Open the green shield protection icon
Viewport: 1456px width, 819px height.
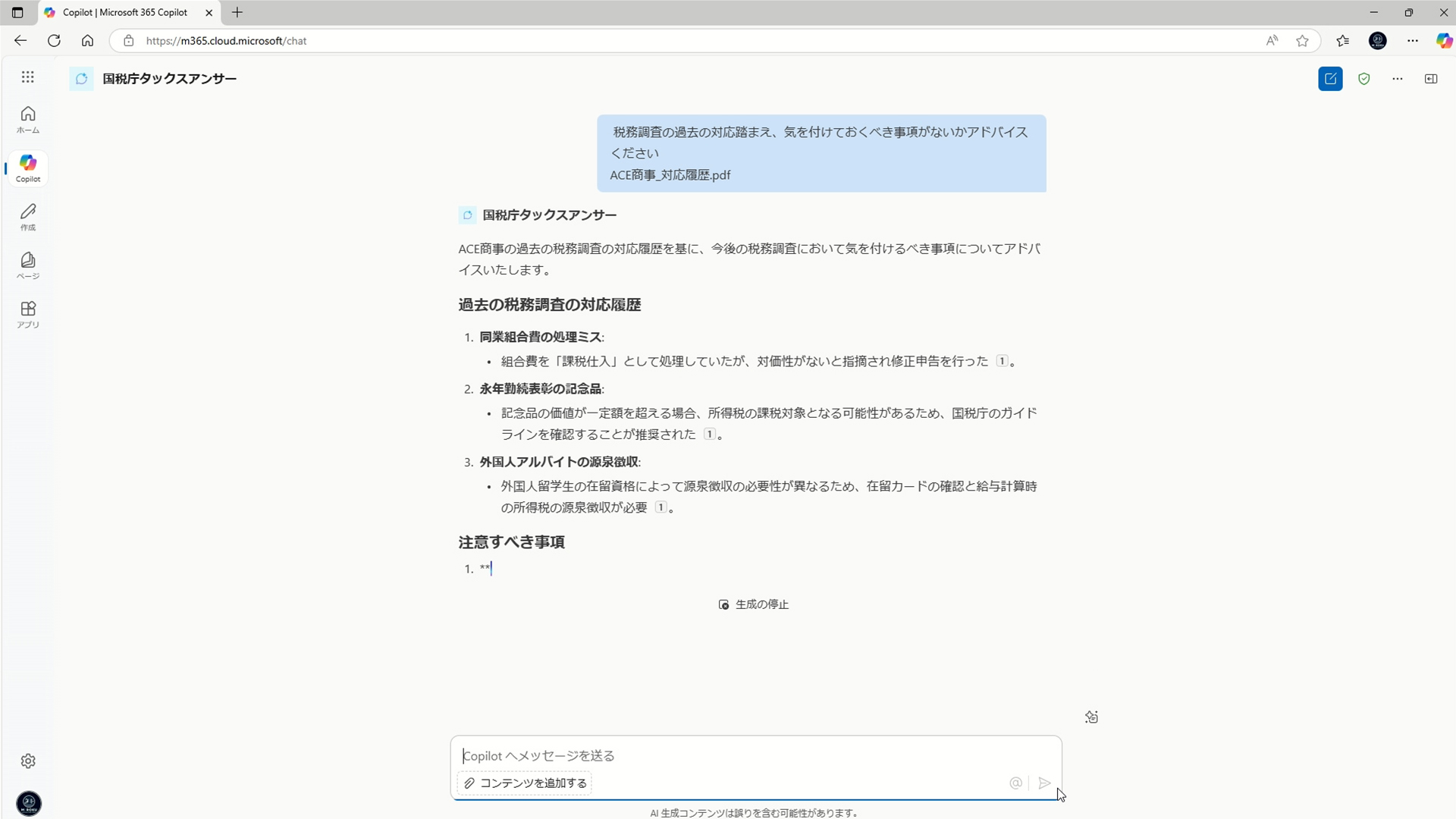pyautogui.click(x=1364, y=79)
